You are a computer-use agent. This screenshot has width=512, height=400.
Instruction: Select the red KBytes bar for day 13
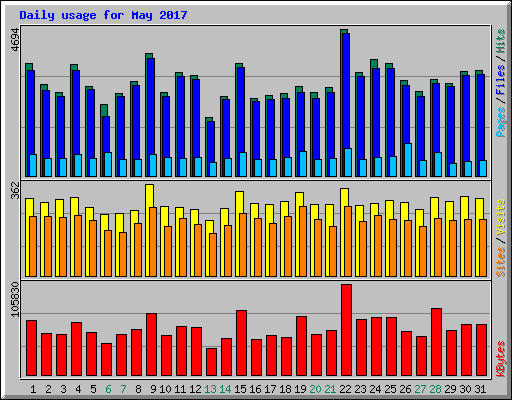(x=211, y=362)
